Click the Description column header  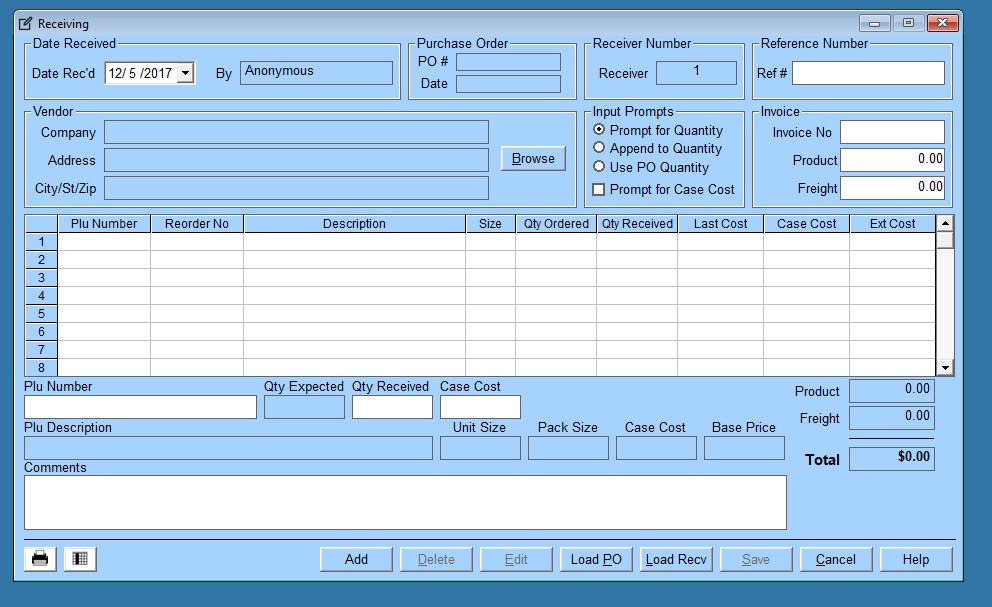[354, 223]
